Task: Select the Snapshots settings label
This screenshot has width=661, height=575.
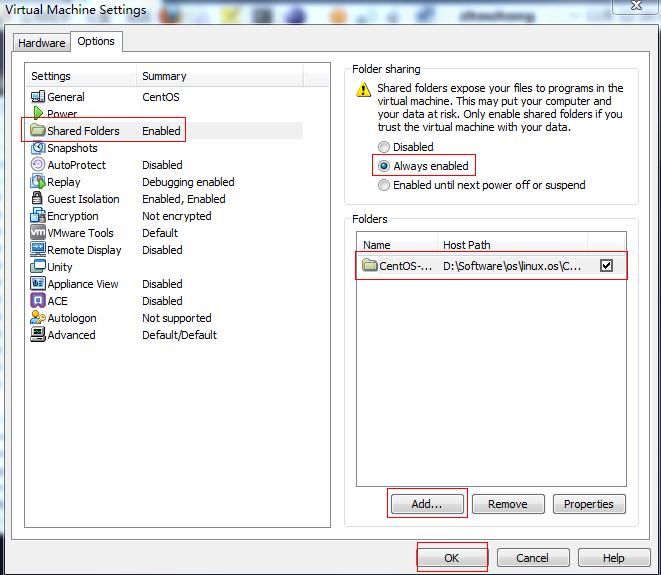Action: pyautogui.click(x=72, y=148)
